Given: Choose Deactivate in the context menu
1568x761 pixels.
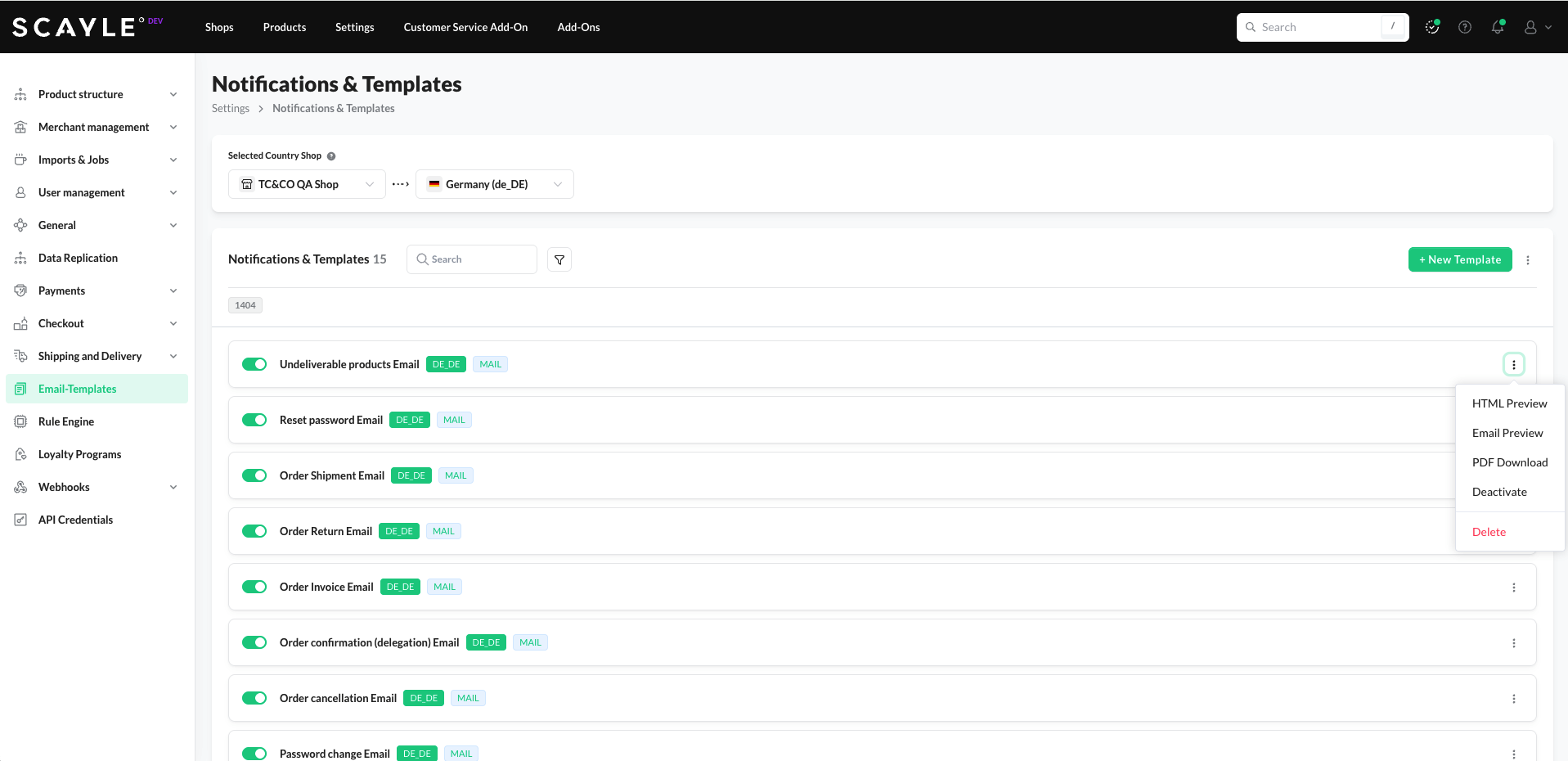Looking at the screenshot, I should [1498, 492].
